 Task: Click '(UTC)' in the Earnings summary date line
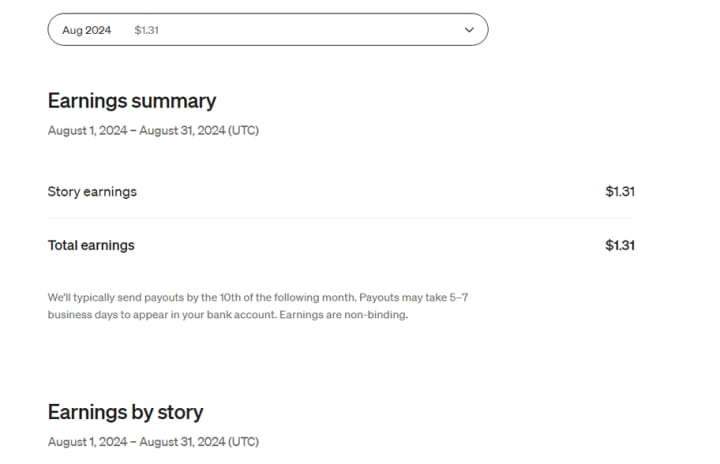point(243,130)
